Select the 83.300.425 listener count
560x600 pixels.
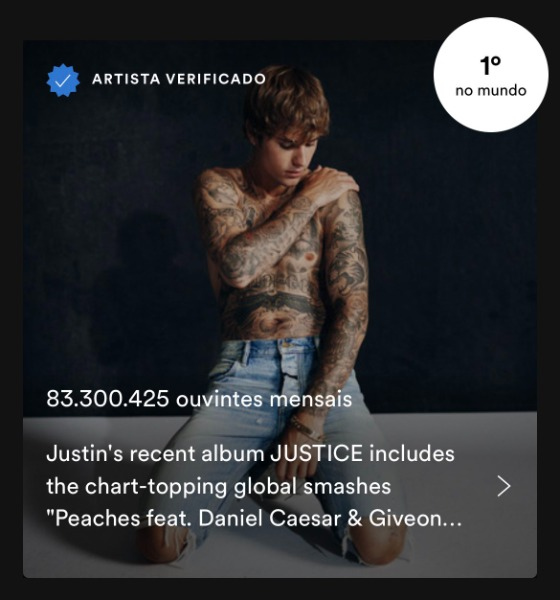[x=108, y=399]
